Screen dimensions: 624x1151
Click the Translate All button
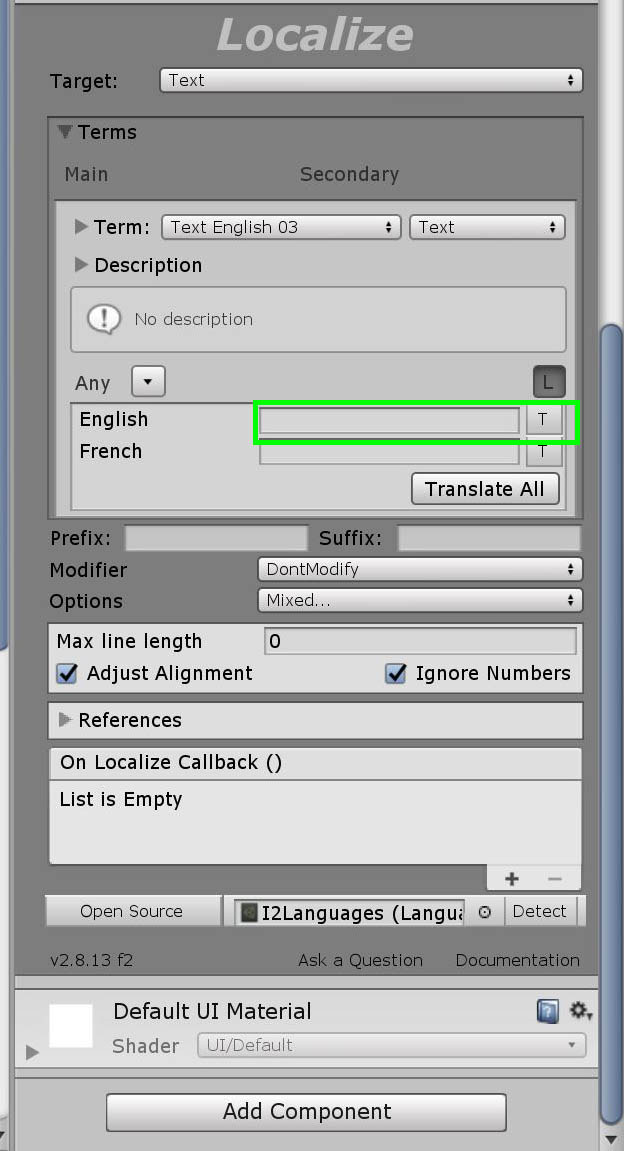coord(484,489)
